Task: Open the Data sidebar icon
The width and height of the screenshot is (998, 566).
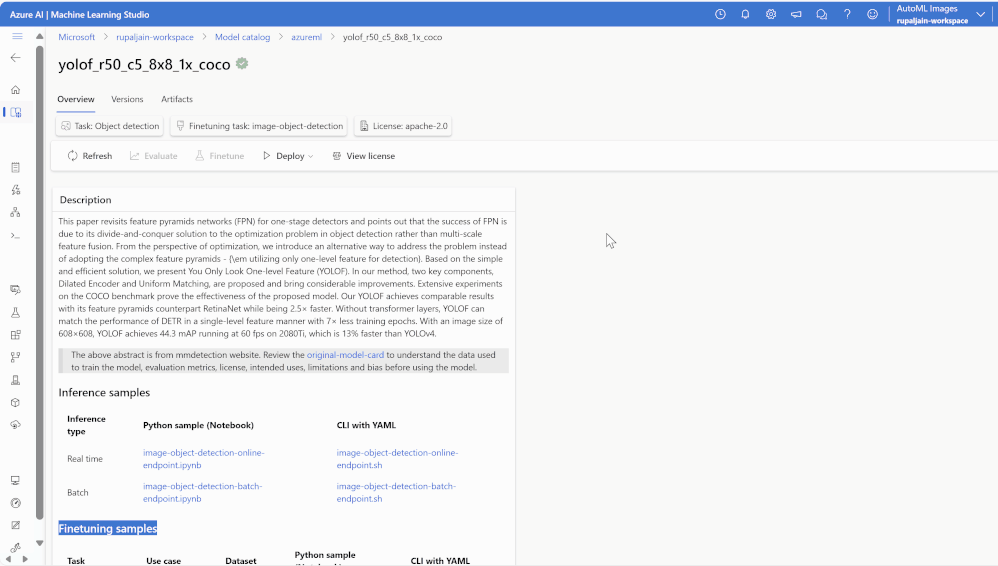Action: click(x=16, y=290)
